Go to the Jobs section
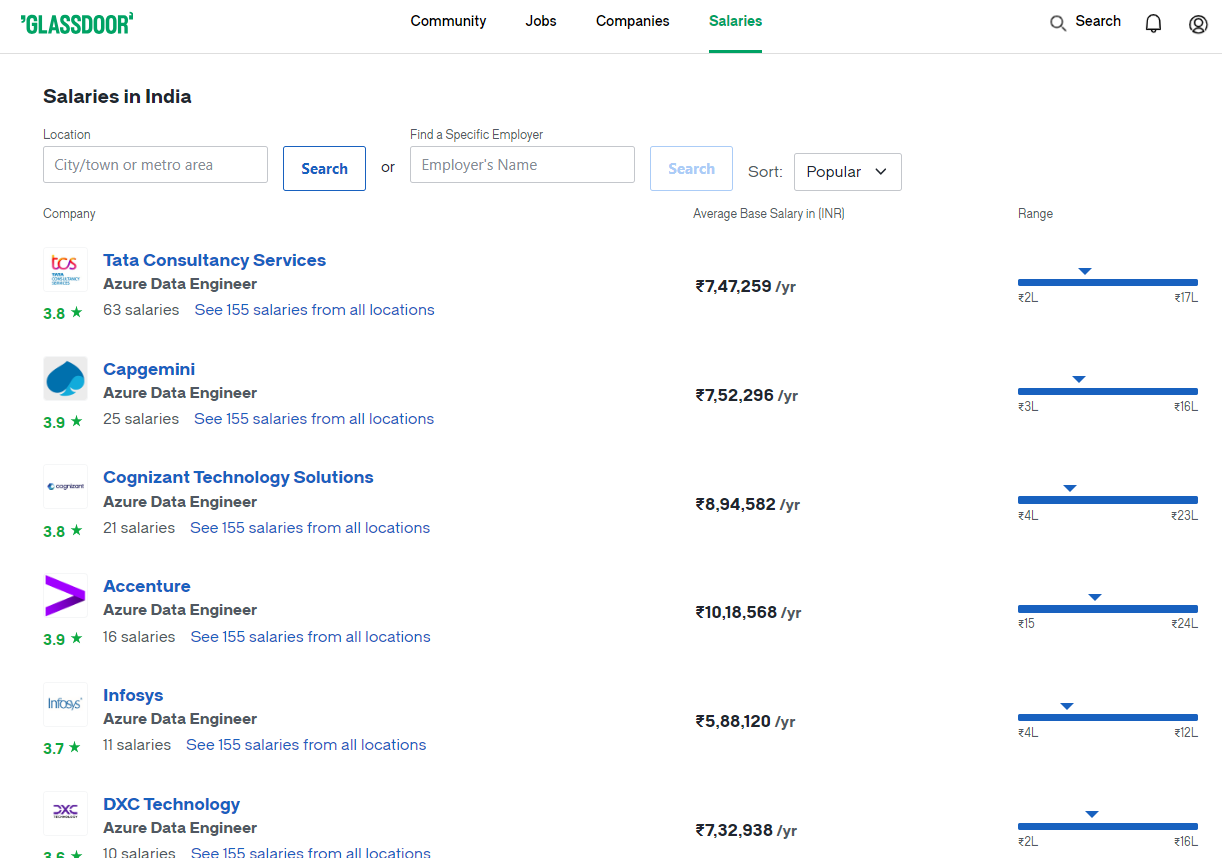 point(541,21)
